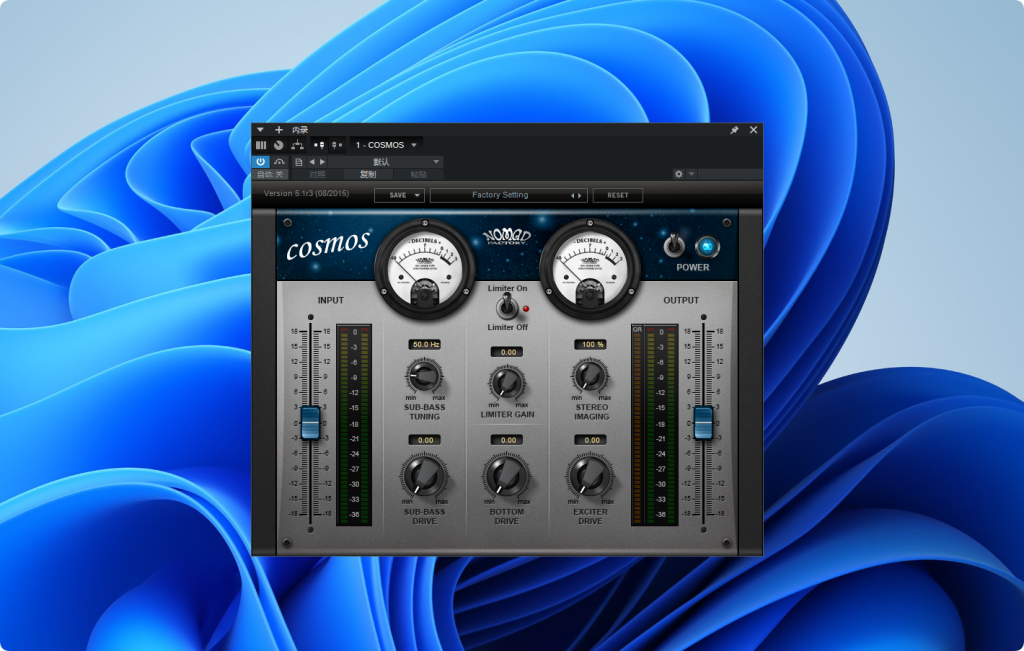Click the 粘贴 paste button

pos(419,174)
